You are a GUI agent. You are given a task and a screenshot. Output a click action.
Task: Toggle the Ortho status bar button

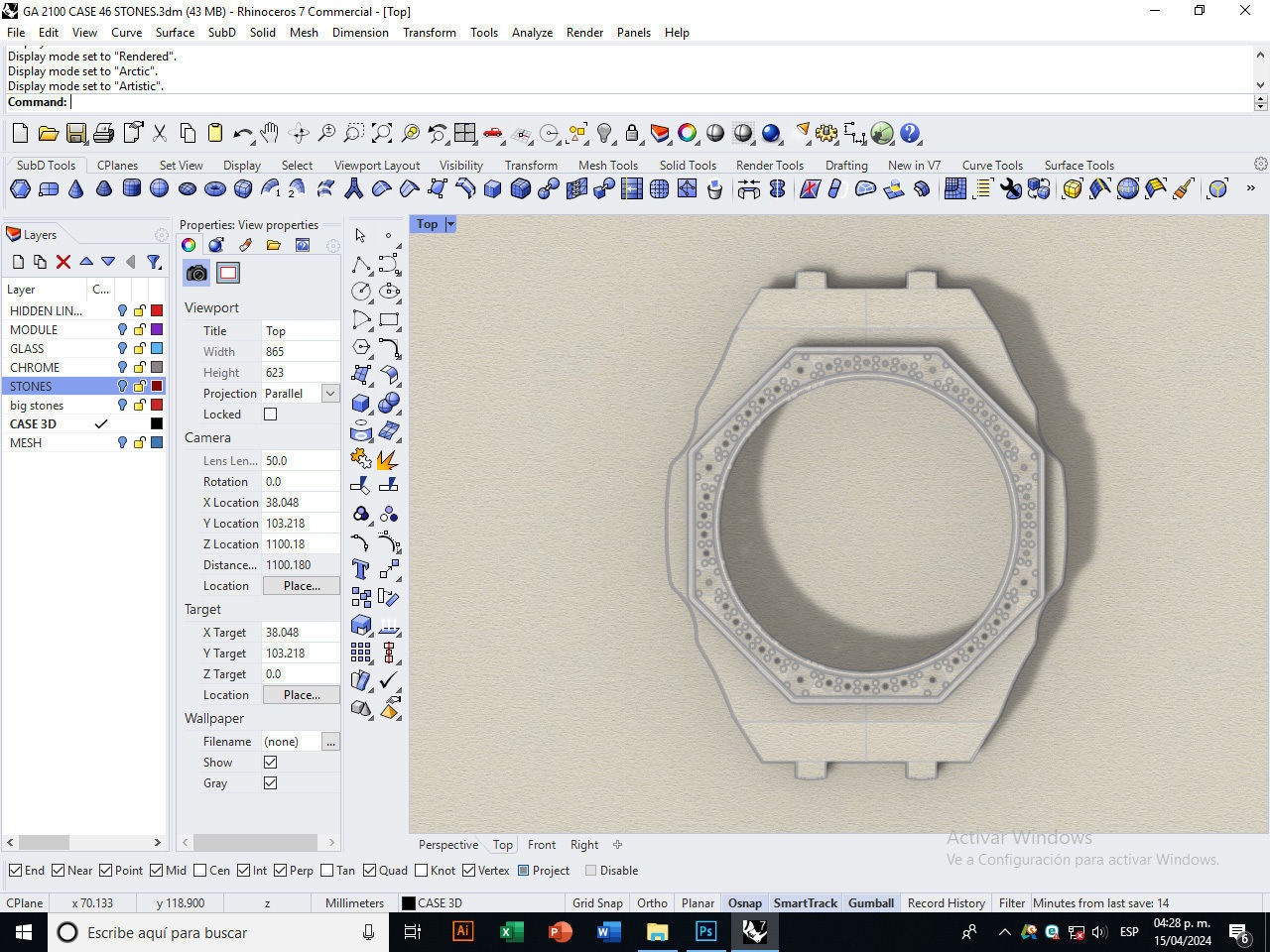[x=652, y=903]
